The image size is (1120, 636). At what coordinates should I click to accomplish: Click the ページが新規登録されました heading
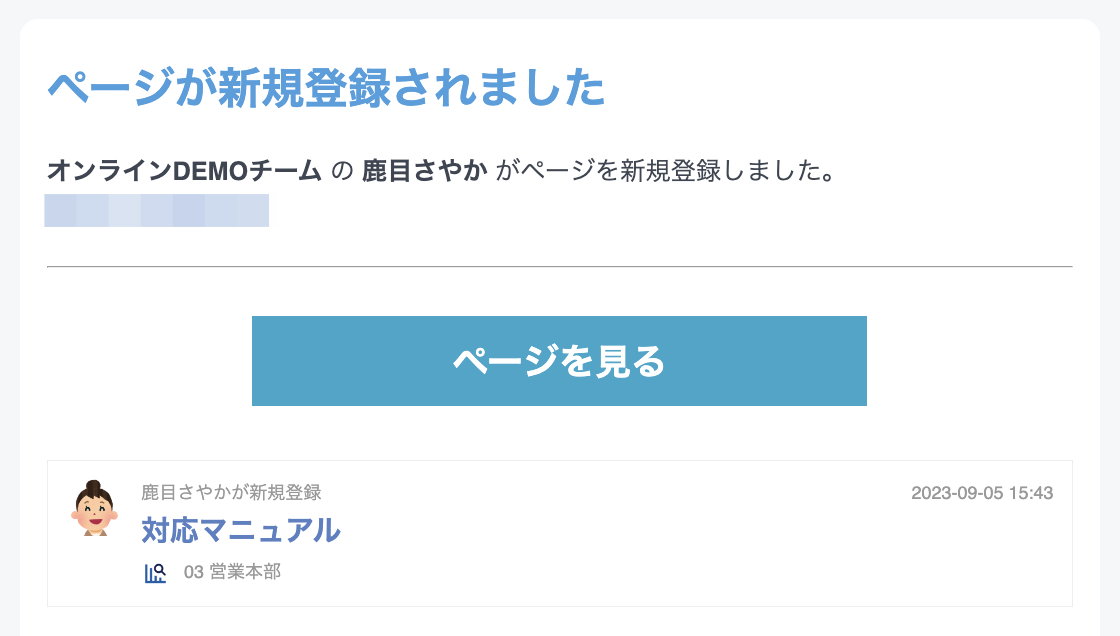(x=326, y=87)
